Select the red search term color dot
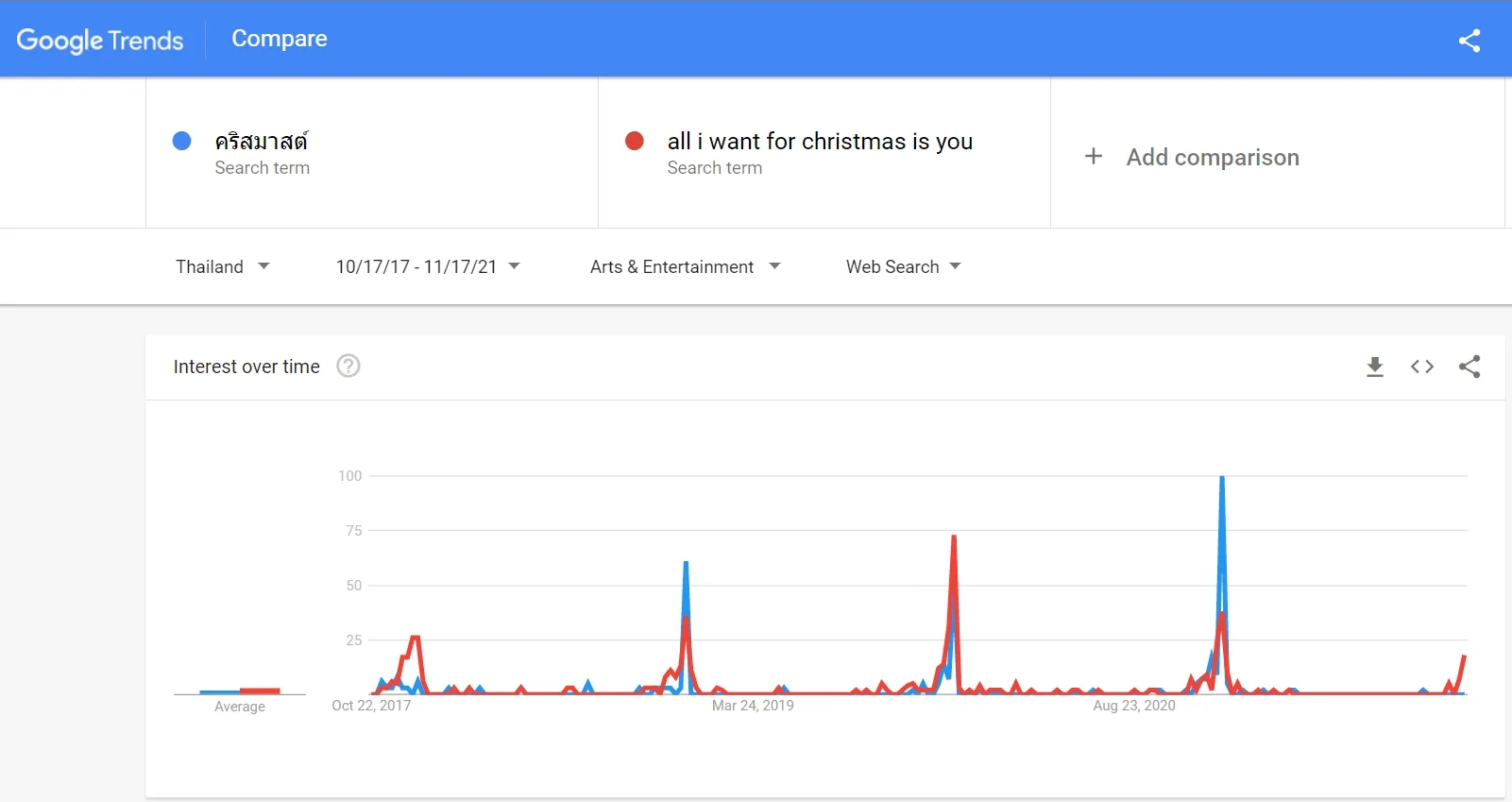1512x802 pixels. point(635,141)
